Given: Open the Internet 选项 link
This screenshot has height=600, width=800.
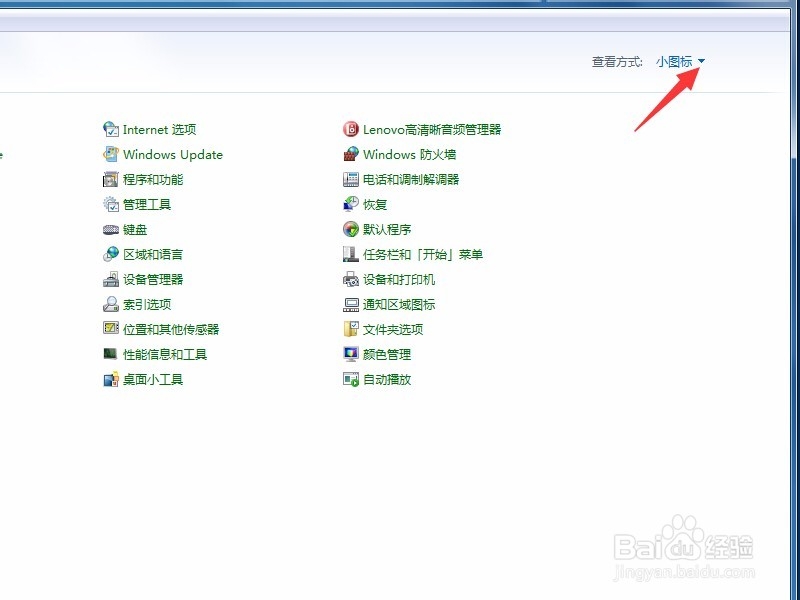Looking at the screenshot, I should [x=159, y=130].
